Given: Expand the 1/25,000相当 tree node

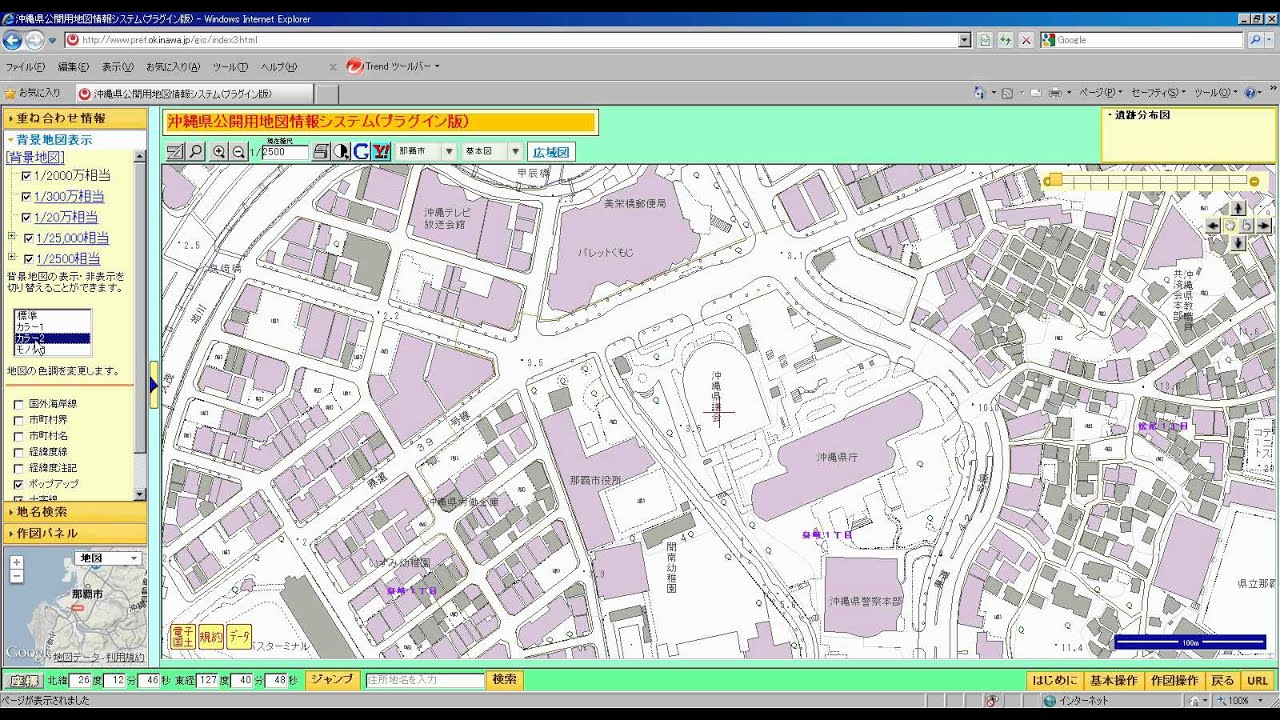Looking at the screenshot, I should point(12,237).
